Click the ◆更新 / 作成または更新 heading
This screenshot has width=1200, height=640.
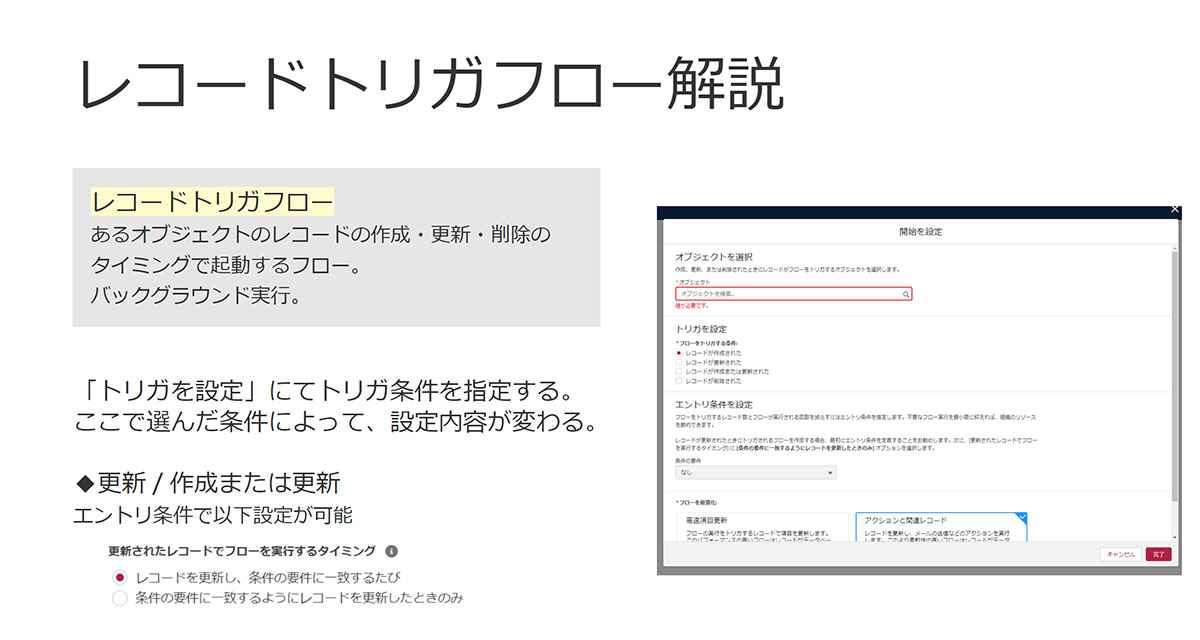coord(209,483)
